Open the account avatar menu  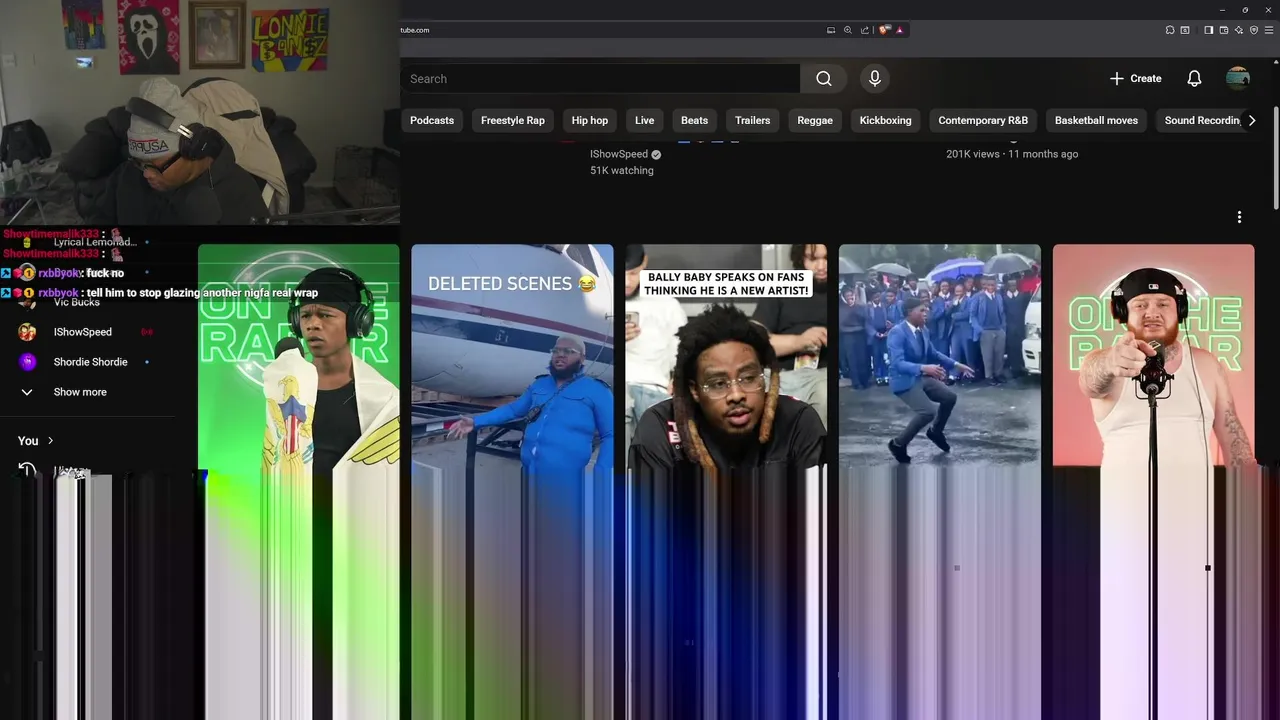coord(1238,78)
